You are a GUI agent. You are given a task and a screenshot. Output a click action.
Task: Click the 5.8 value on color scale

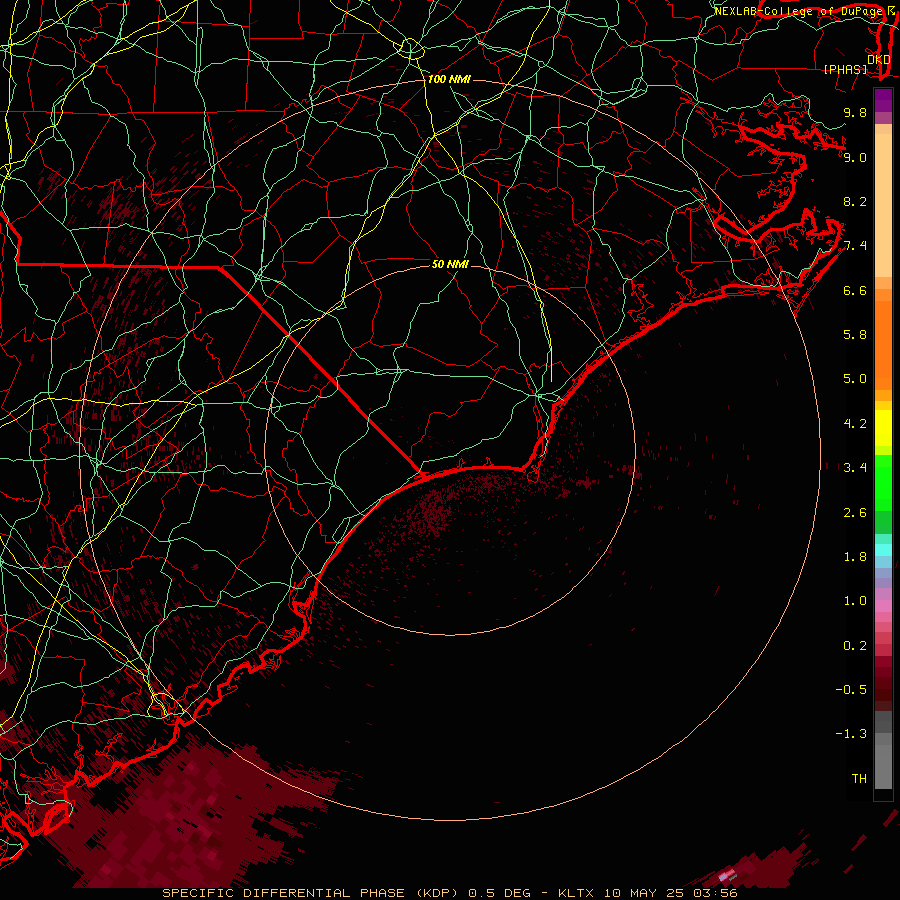855,335
